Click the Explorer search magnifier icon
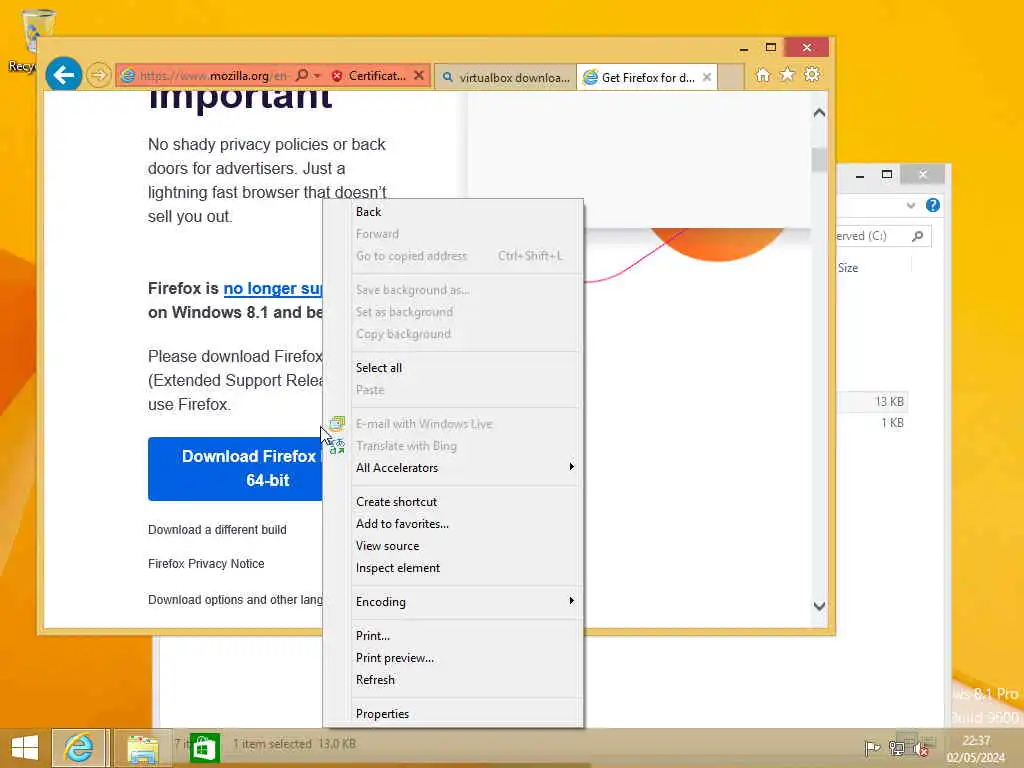 918,236
